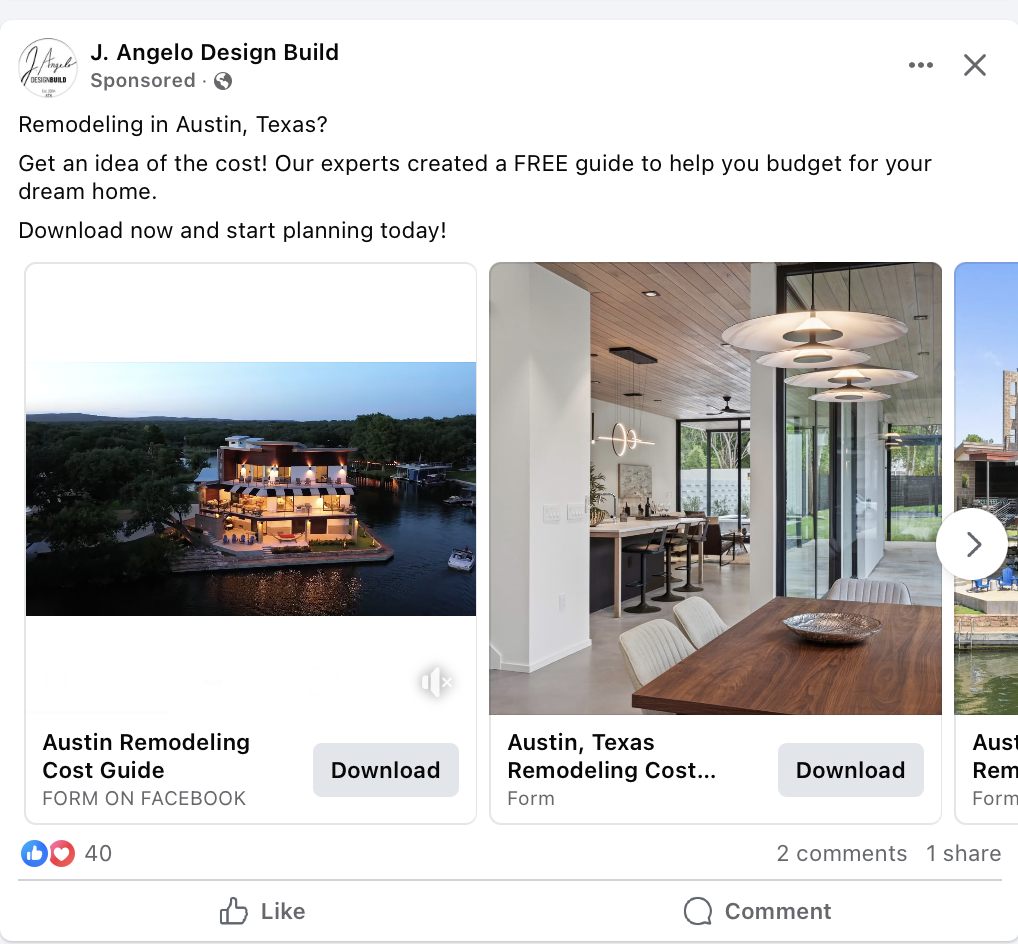Click the blue thumbs-up reaction icon

tap(34, 853)
